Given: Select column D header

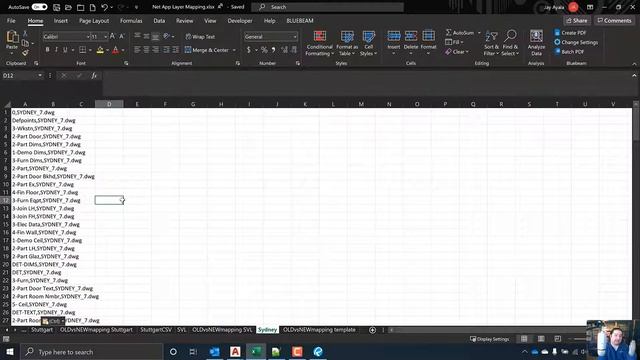Looking at the screenshot, I should [109, 104].
